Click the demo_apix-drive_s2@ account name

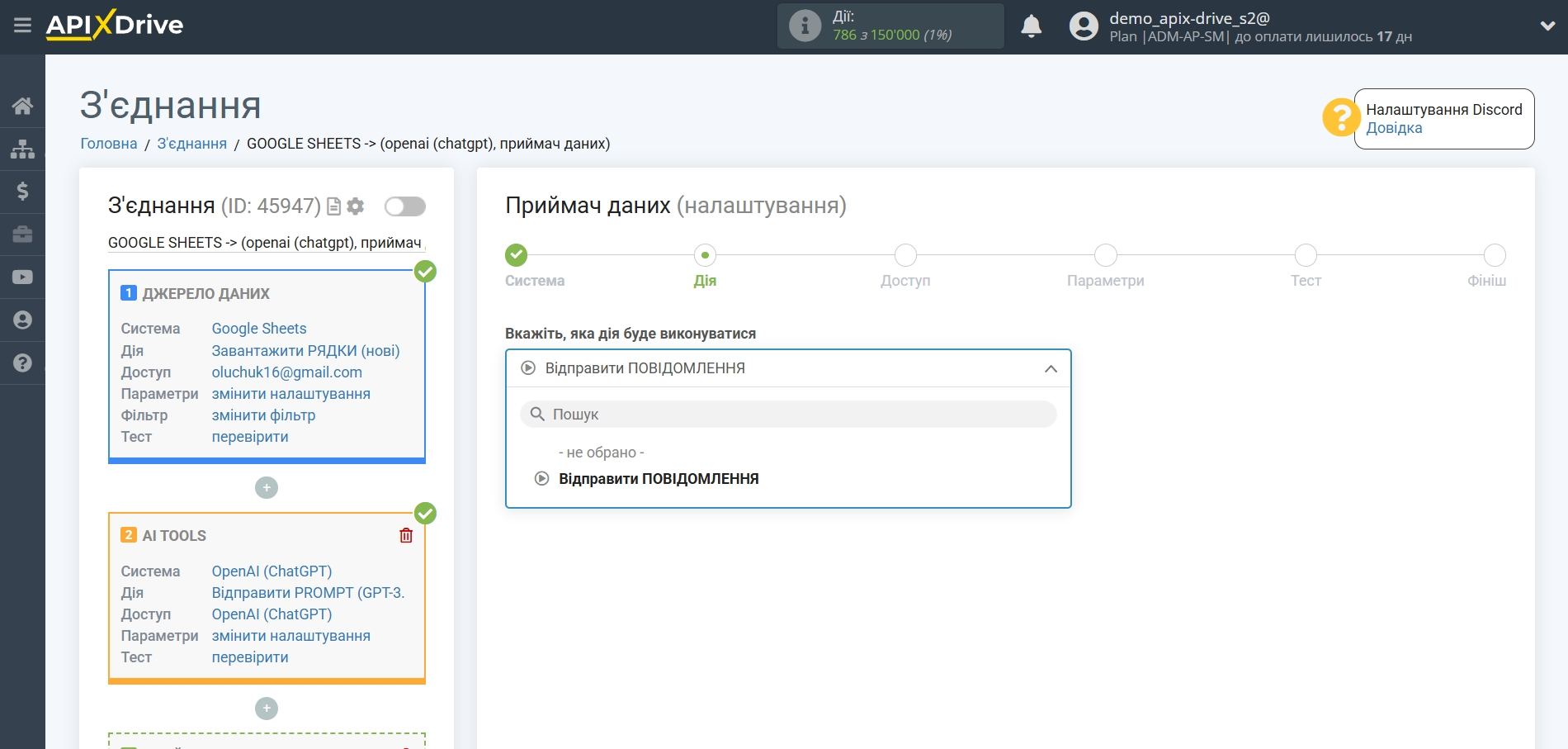(x=1189, y=18)
